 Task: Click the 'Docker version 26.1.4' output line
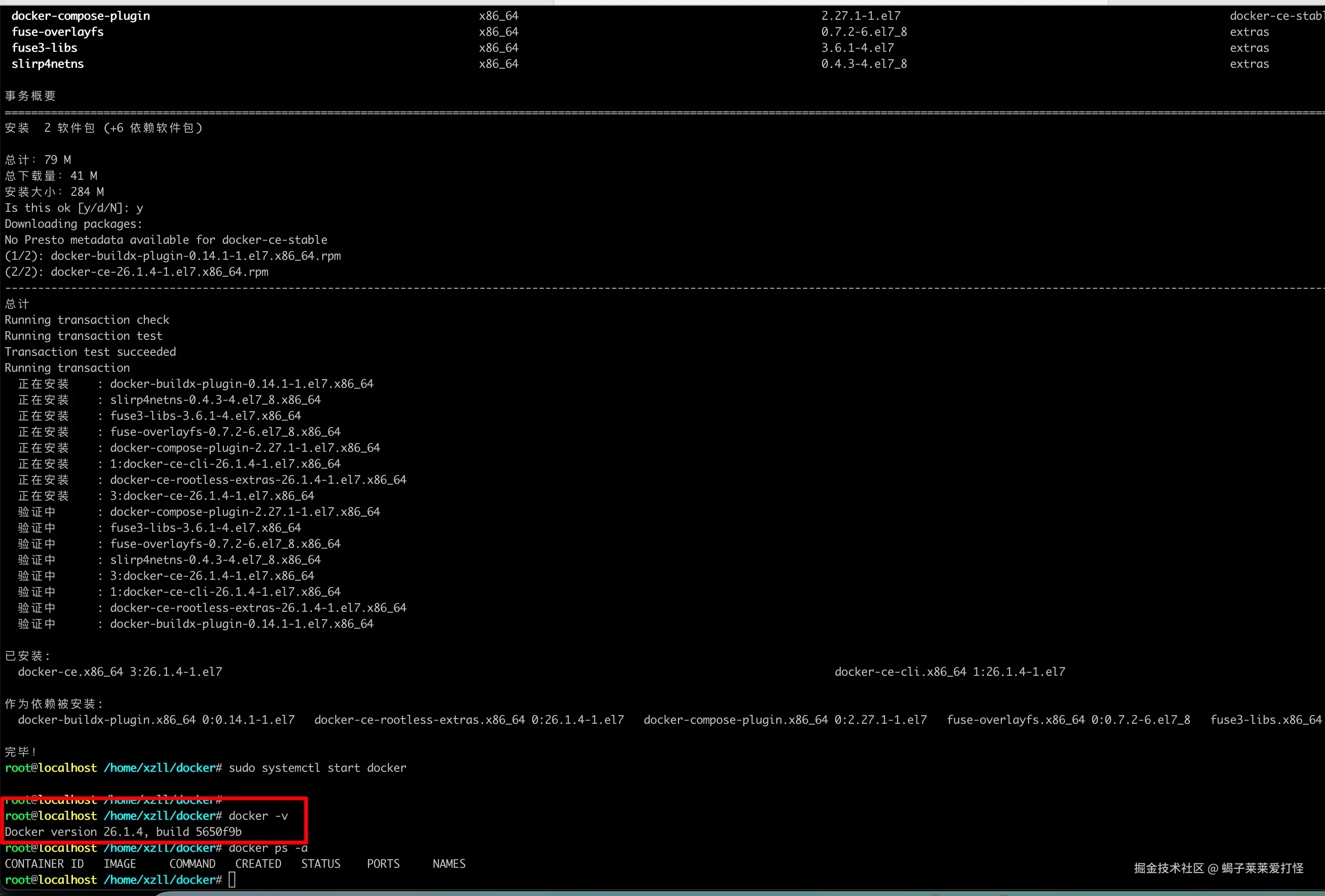[x=123, y=832]
